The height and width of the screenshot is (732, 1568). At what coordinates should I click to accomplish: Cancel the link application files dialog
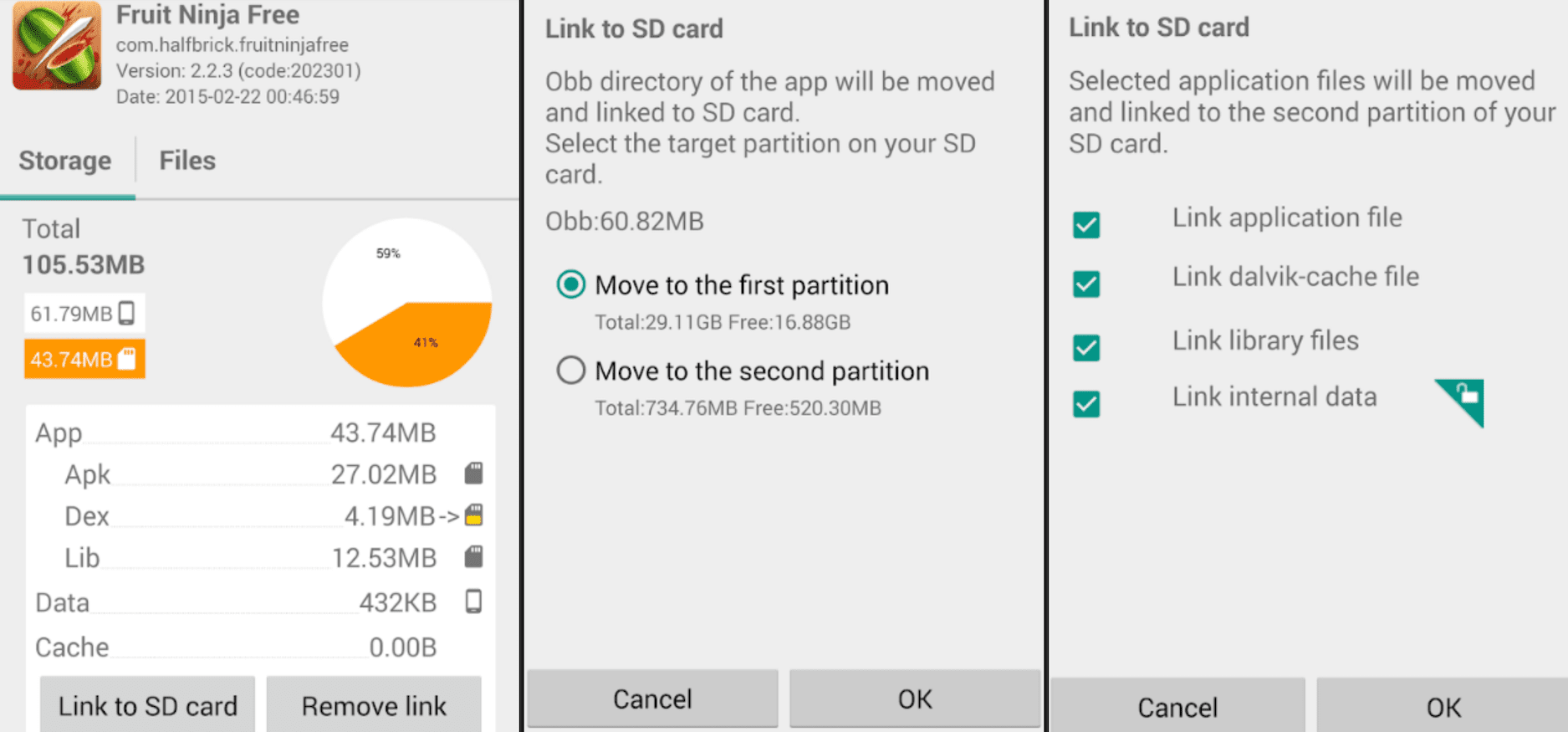[1177, 707]
